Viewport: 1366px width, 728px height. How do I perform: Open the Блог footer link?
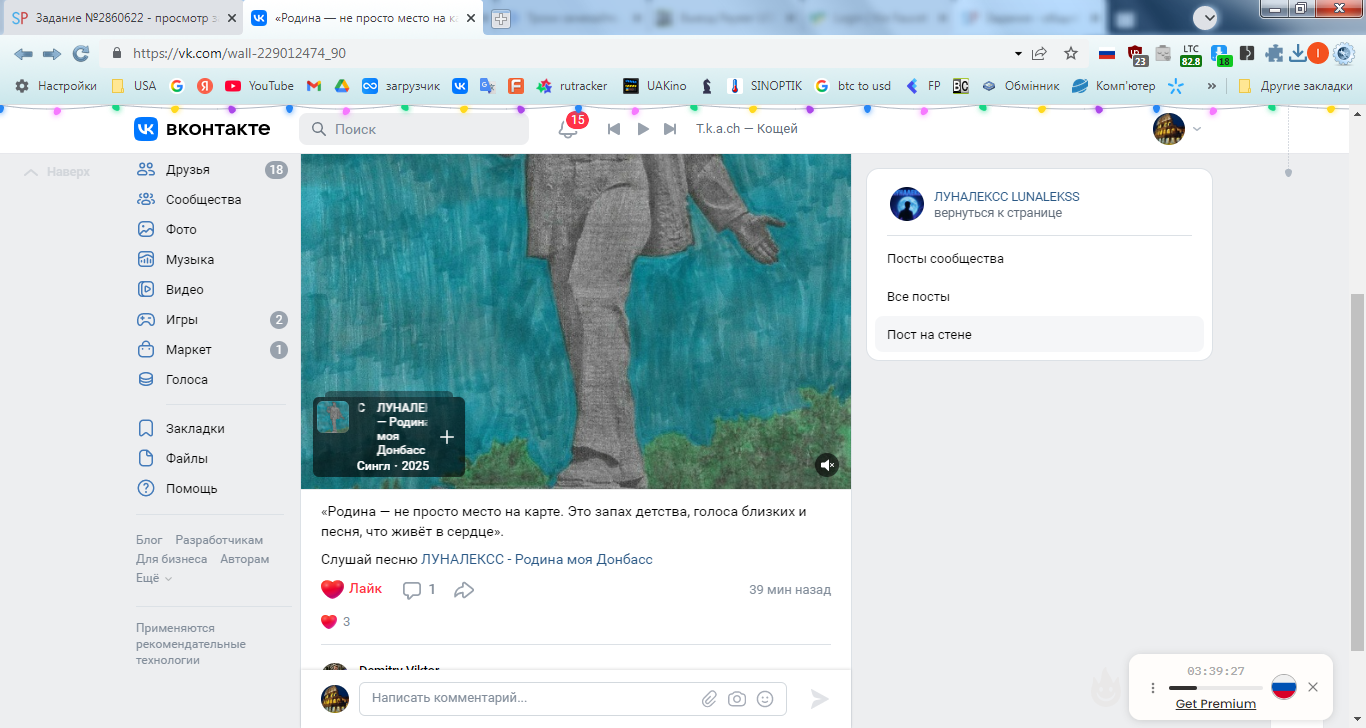pos(149,540)
